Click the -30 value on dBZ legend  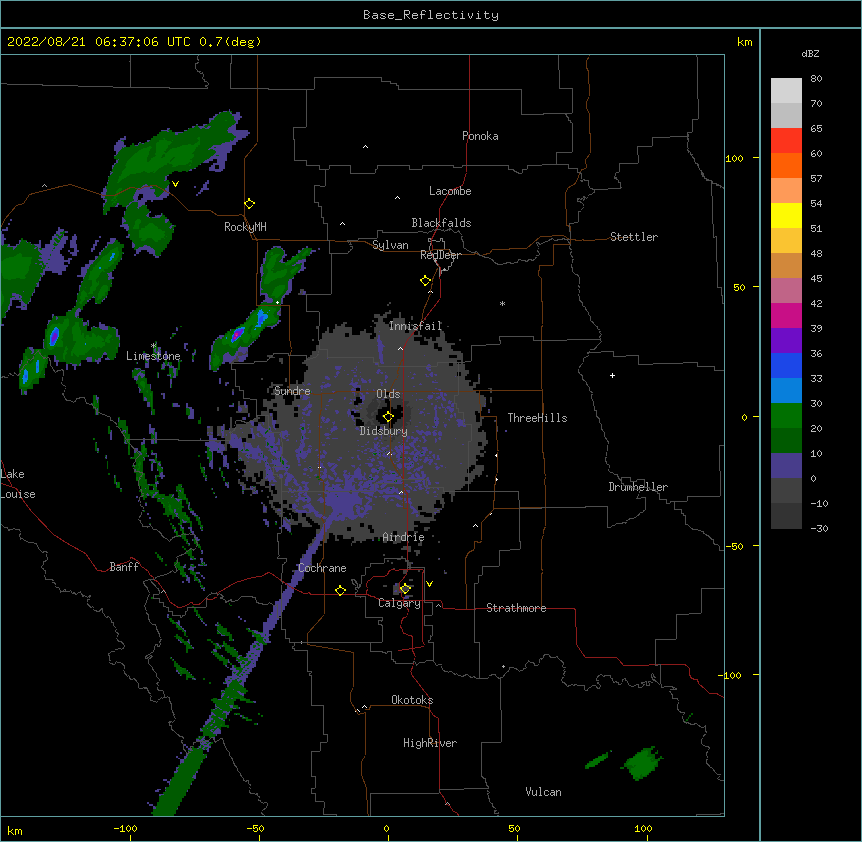pos(819,528)
